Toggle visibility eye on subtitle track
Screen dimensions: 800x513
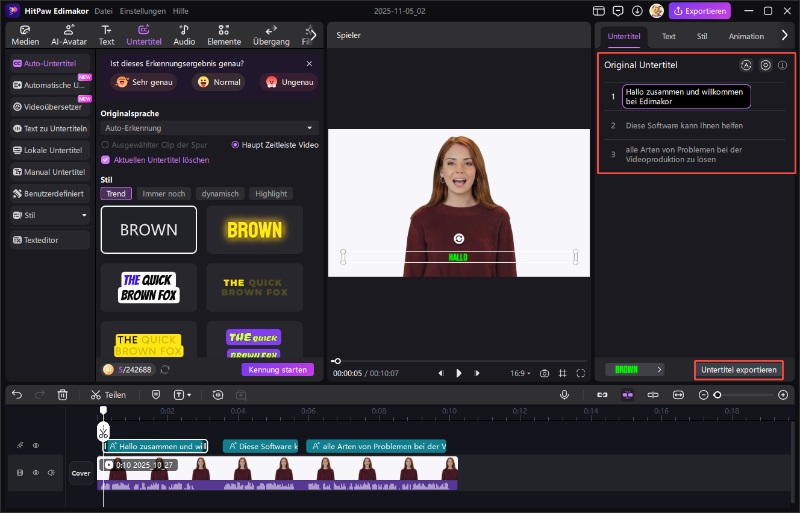pyautogui.click(x=36, y=446)
